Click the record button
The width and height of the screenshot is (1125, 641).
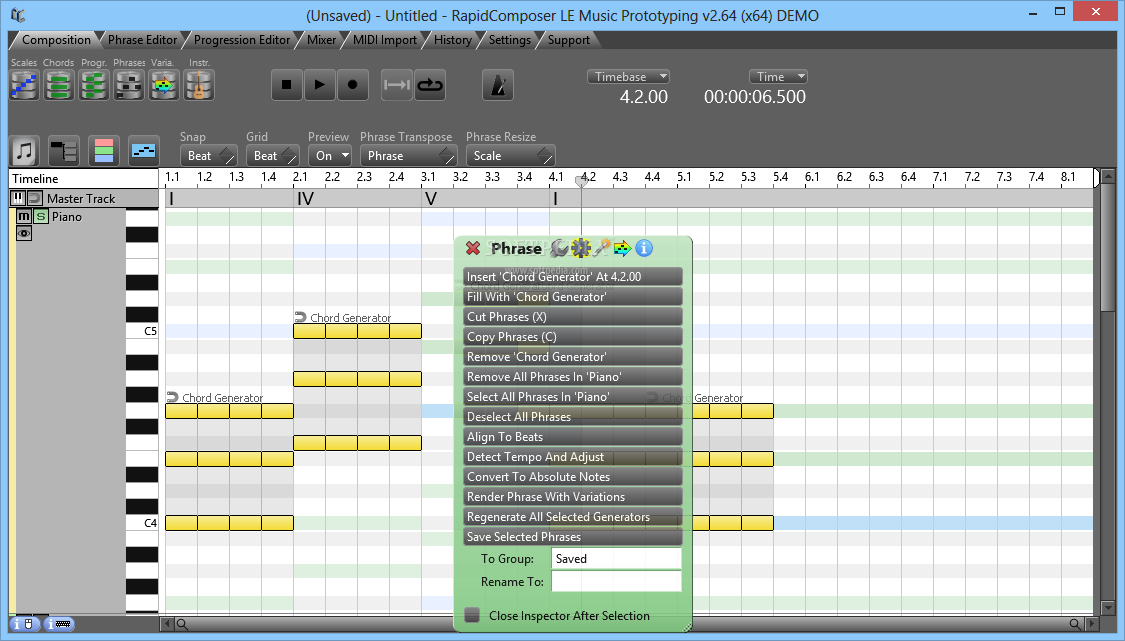tap(352, 85)
